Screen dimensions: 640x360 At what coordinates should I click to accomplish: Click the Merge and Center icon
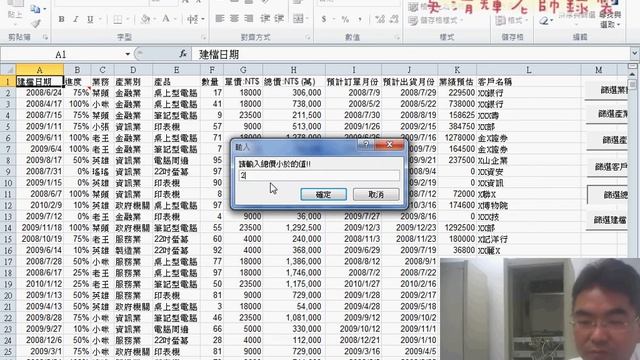(x=298, y=18)
